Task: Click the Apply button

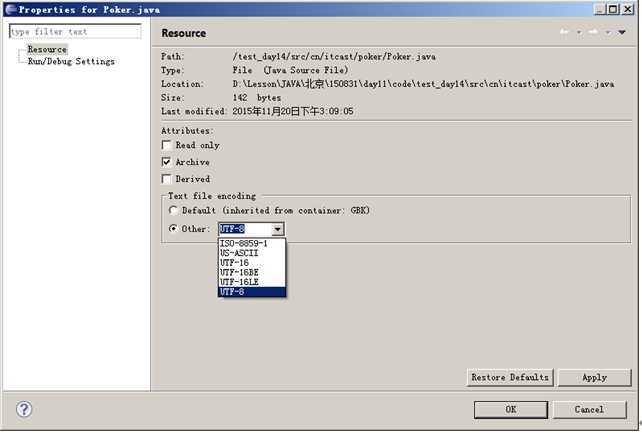Action: (595, 377)
